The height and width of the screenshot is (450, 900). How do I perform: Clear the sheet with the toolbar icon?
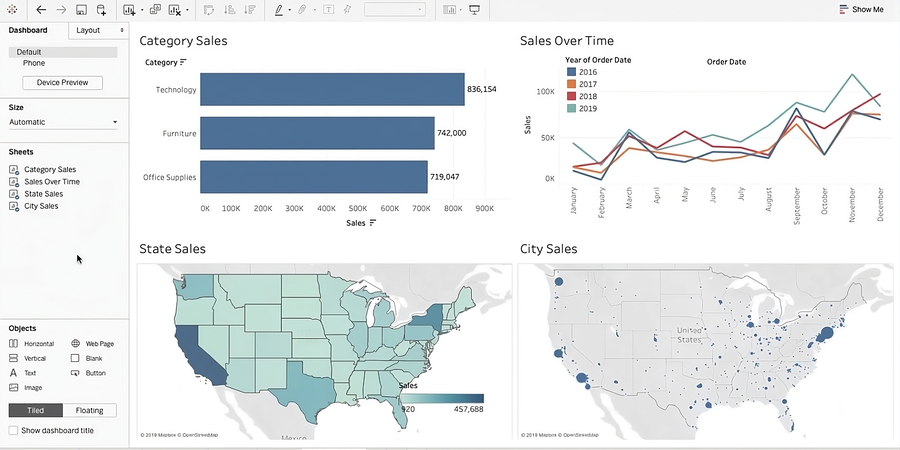point(174,10)
